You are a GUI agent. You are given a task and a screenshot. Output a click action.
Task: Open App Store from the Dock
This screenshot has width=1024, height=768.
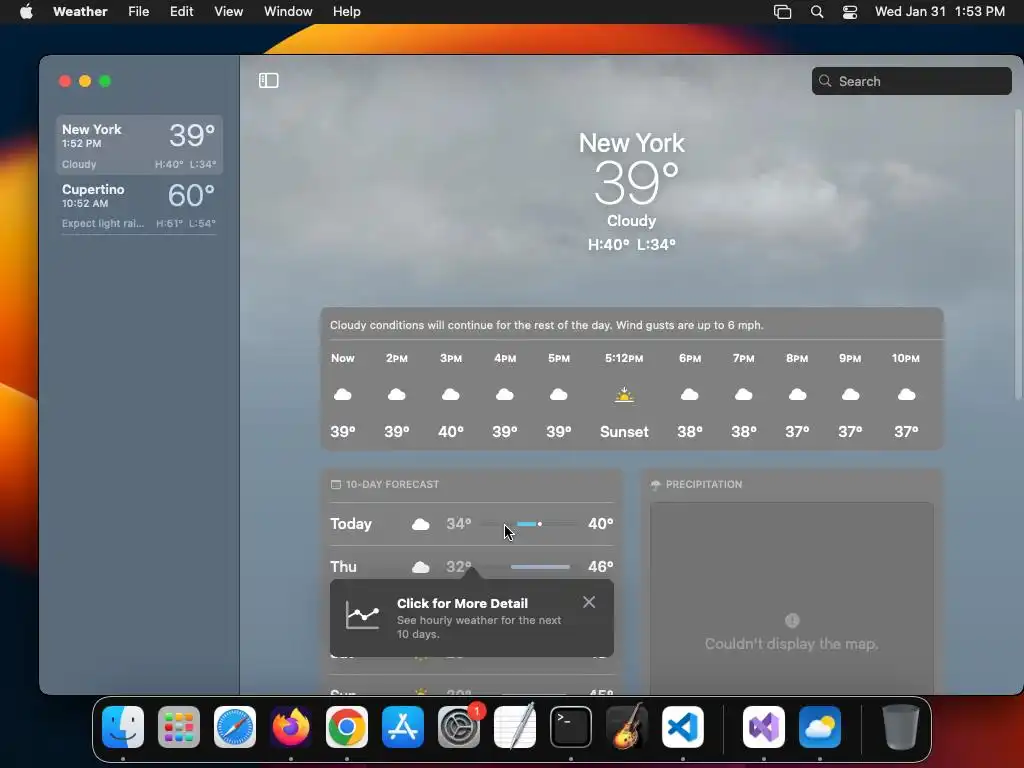[403, 727]
